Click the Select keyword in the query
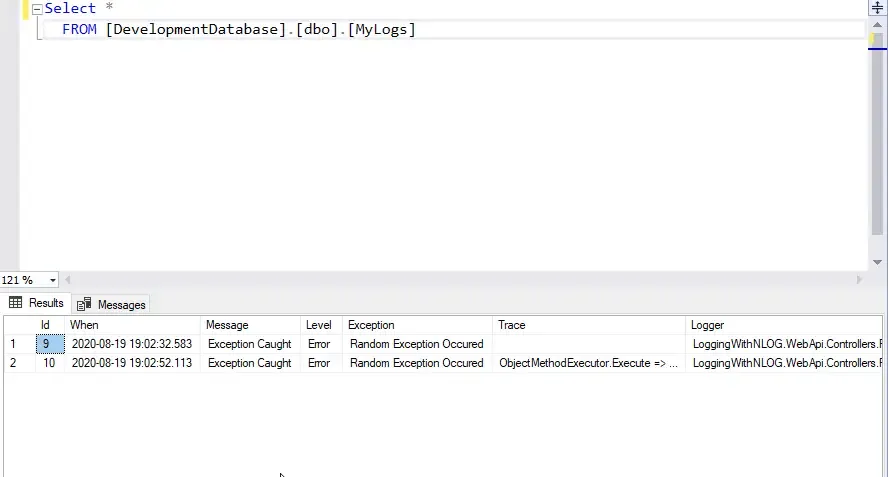Image resolution: width=888 pixels, height=477 pixels. click(x=70, y=8)
